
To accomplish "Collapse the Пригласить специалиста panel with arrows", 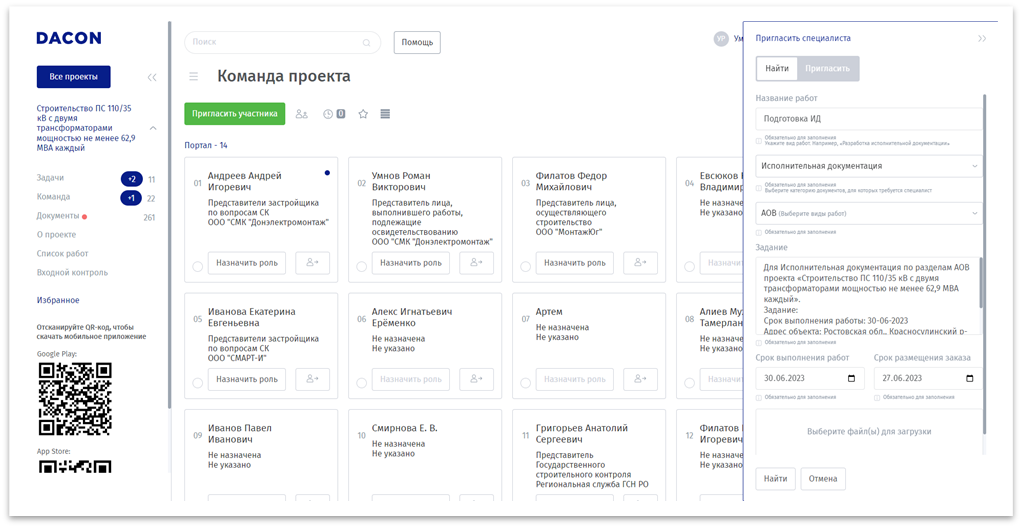I will pyautogui.click(x=982, y=38).
